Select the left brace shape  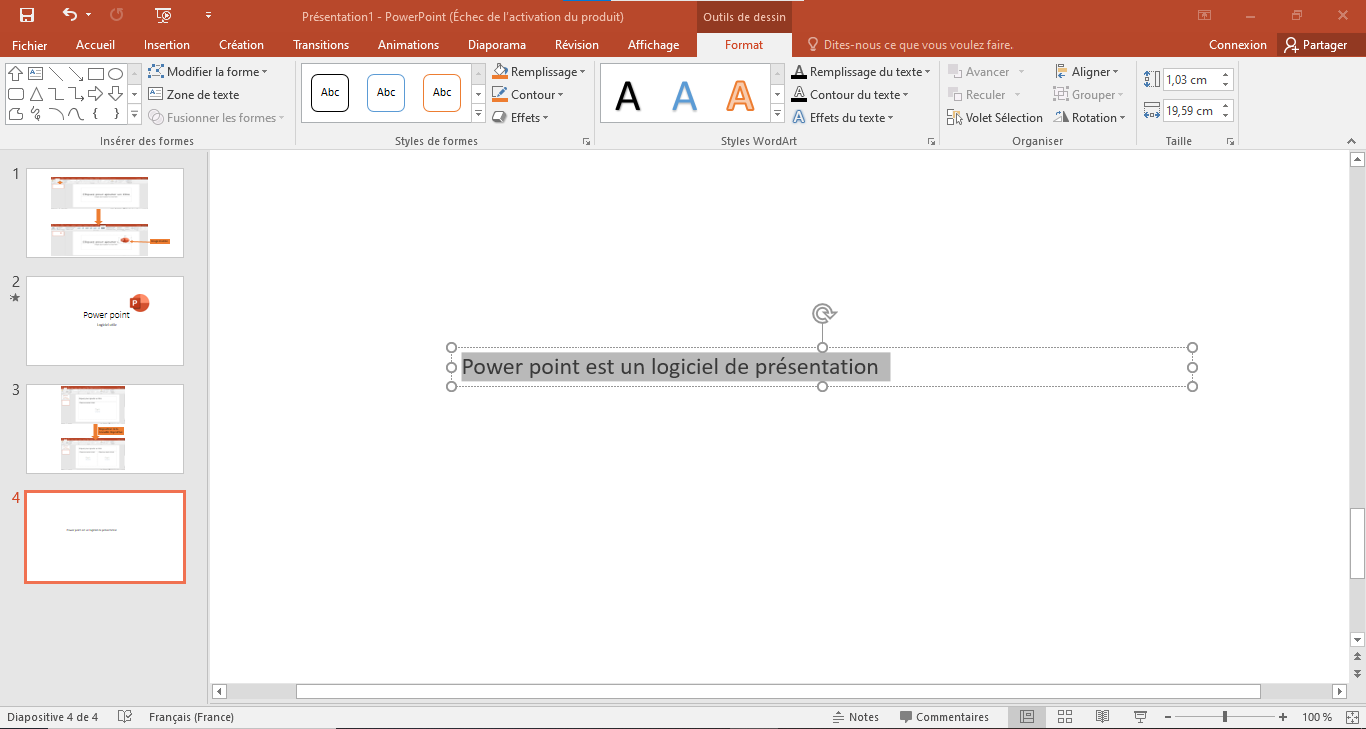coord(95,114)
